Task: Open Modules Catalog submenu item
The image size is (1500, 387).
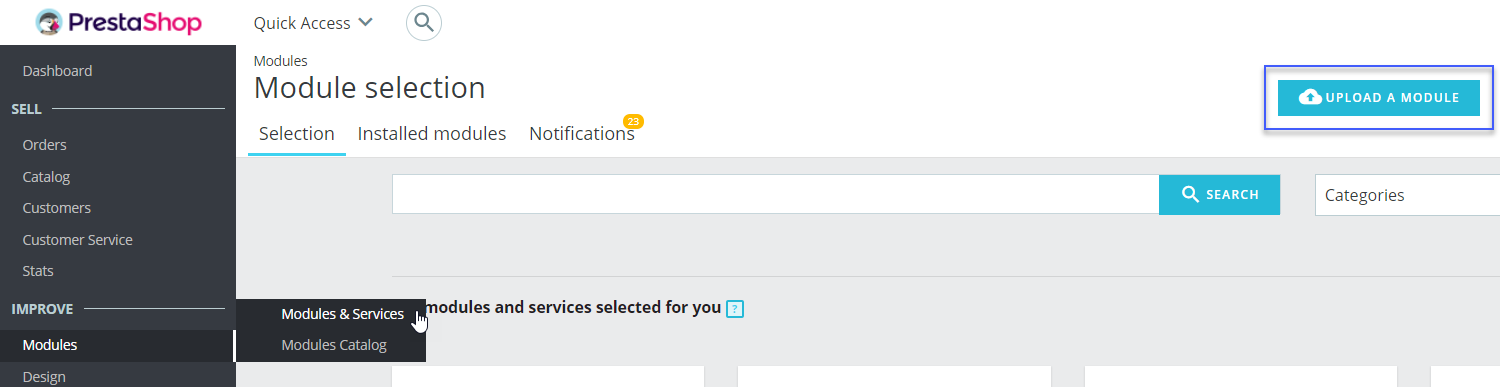Action: (333, 345)
